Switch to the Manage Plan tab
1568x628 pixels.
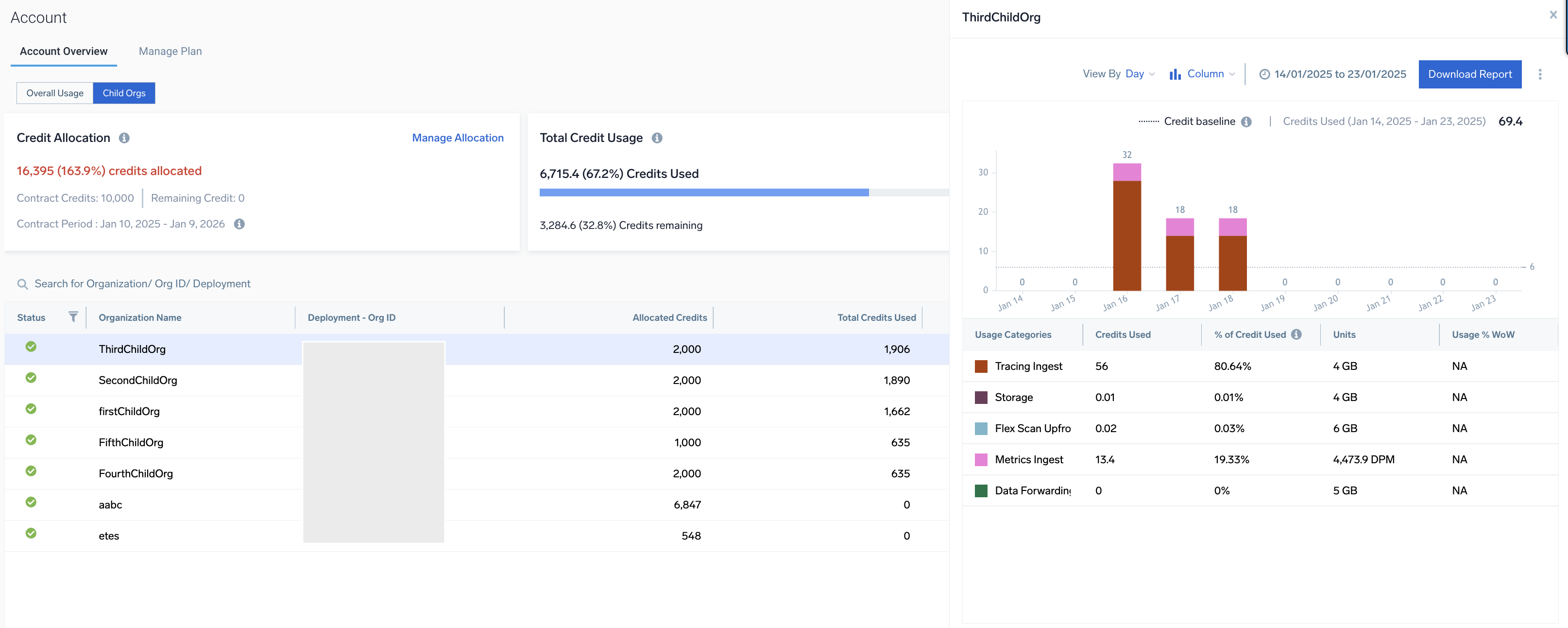pos(170,51)
